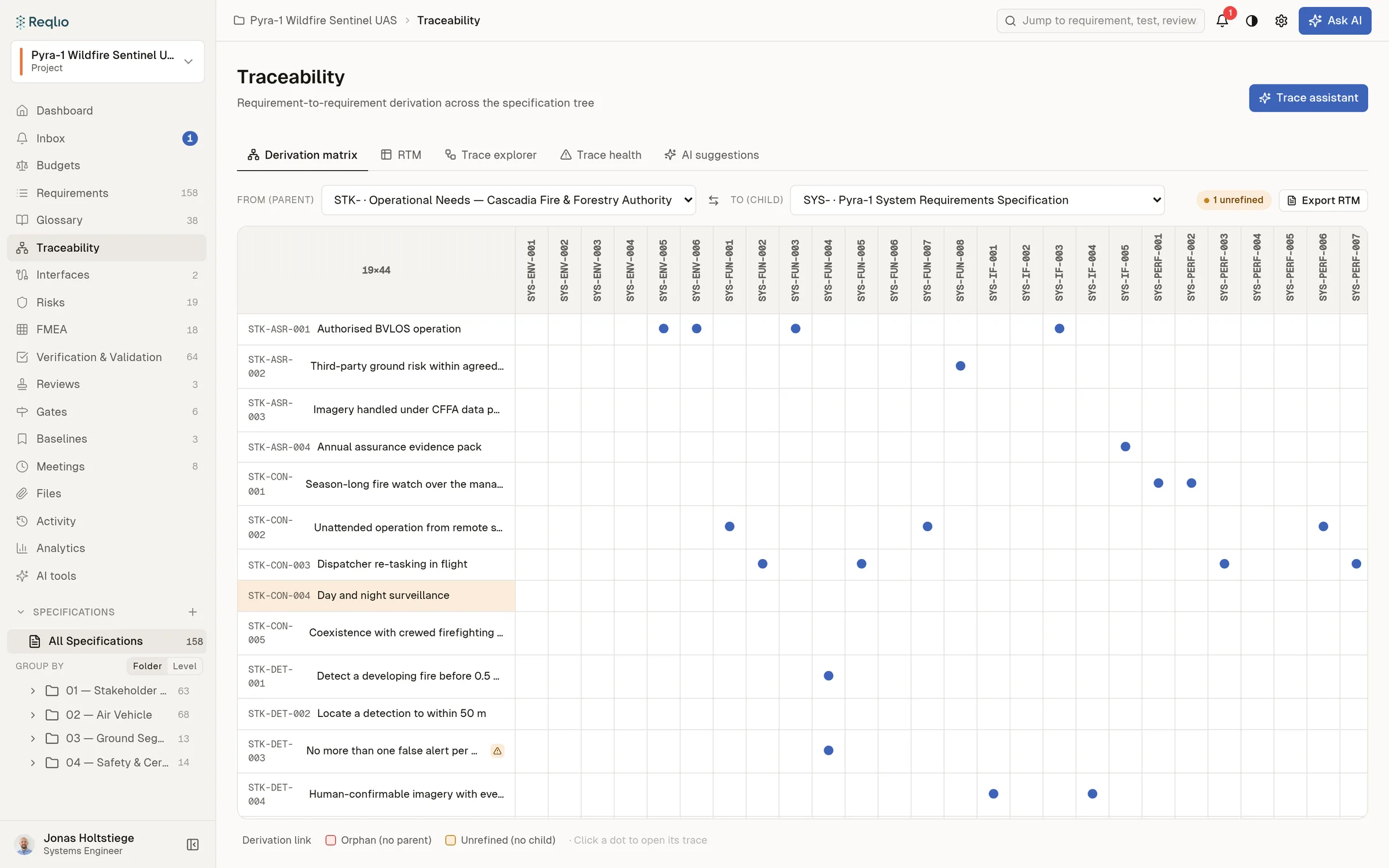Switch to the RTM tab
Screen dimensions: 1389x868
[x=401, y=155]
